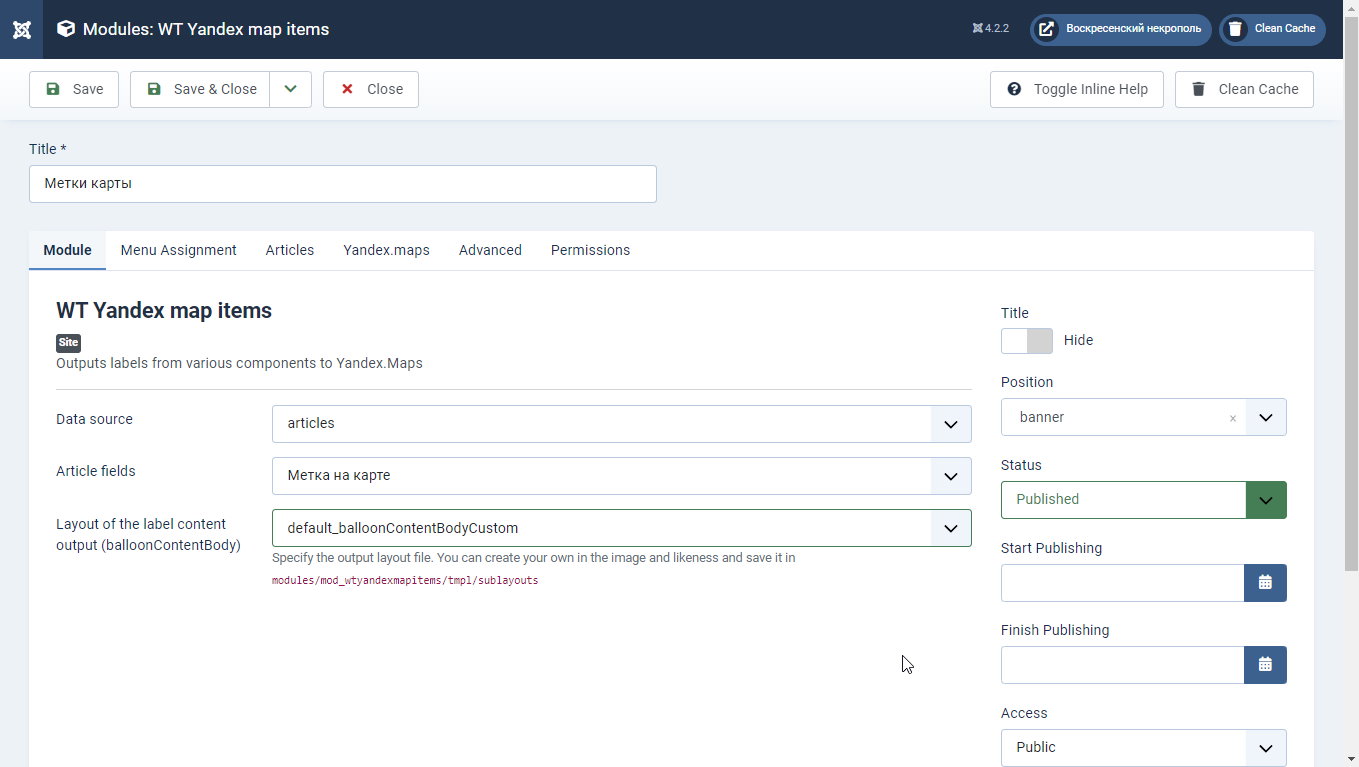Open the Article fields dropdown
This screenshot has height=767, width=1359.
[621, 476]
